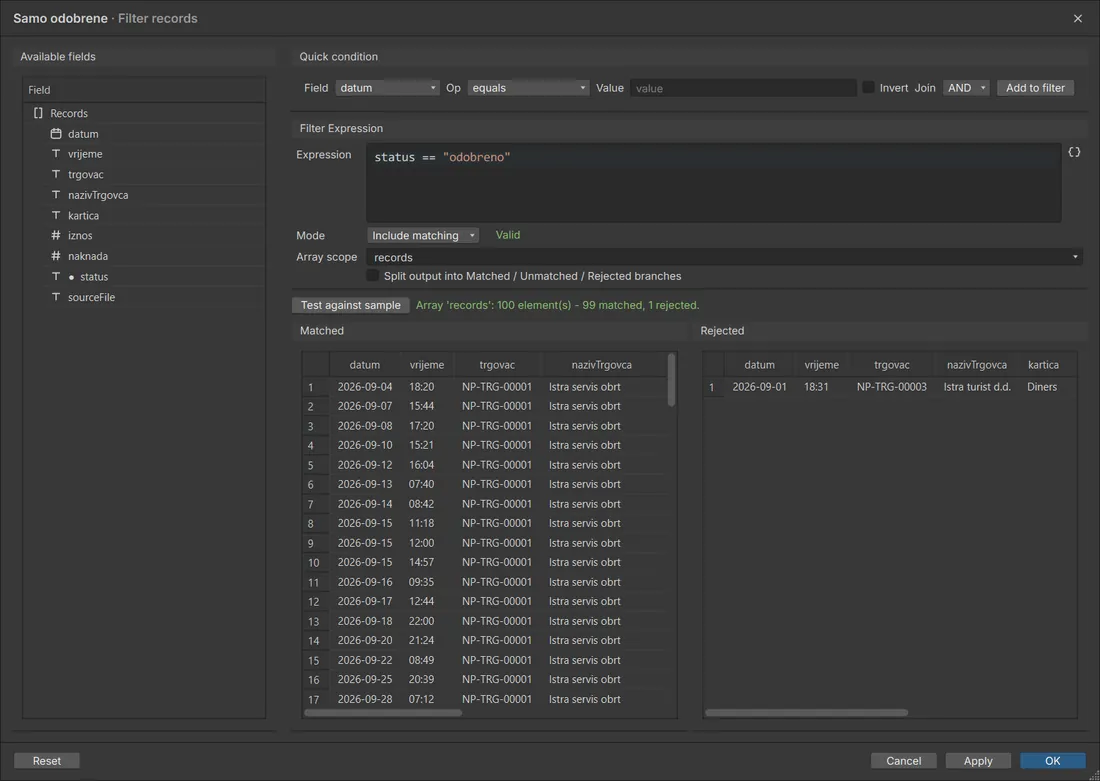This screenshot has height=781, width=1100.
Task: Click the Value input field
Action: tap(743, 88)
